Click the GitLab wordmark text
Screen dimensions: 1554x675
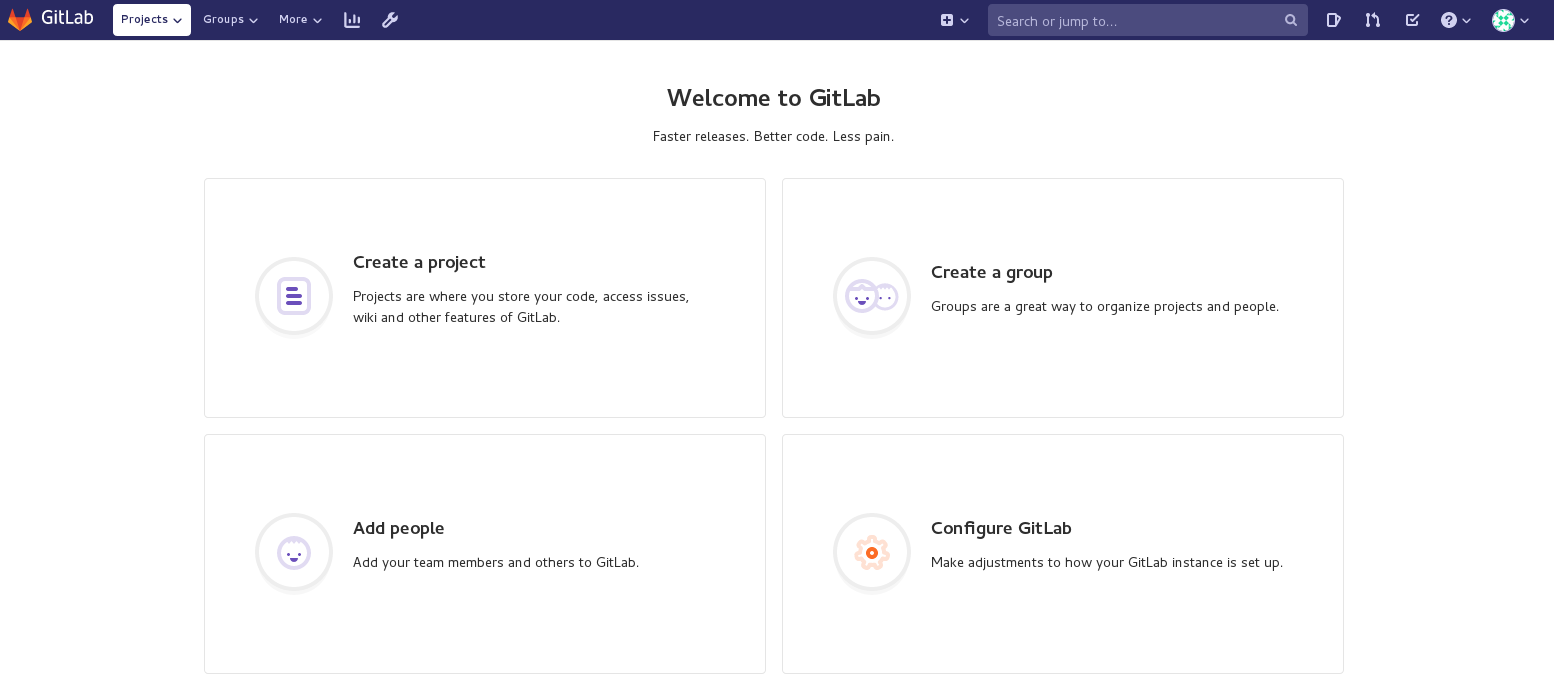pyautogui.click(x=67, y=18)
